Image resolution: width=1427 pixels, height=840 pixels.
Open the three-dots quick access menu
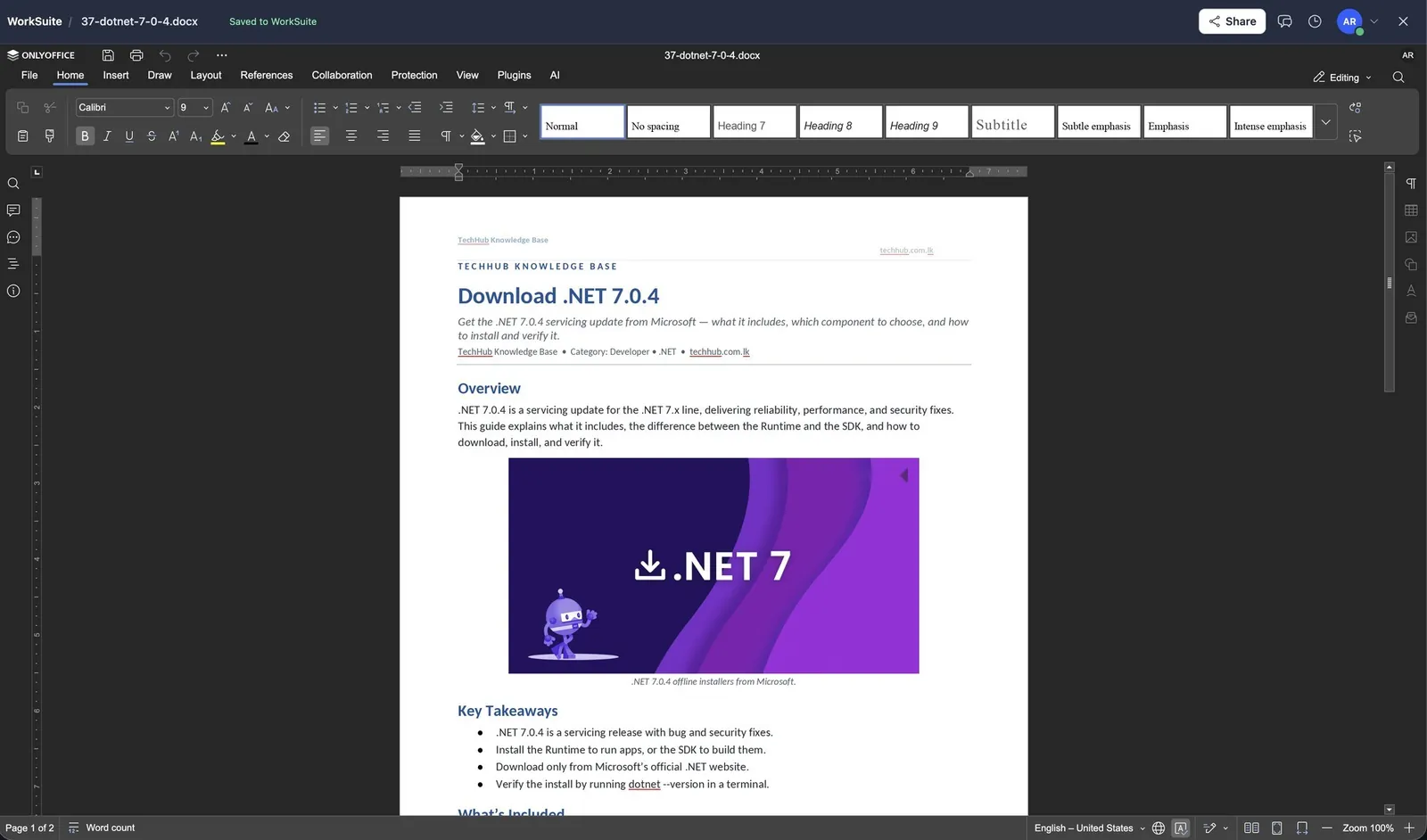click(x=222, y=55)
